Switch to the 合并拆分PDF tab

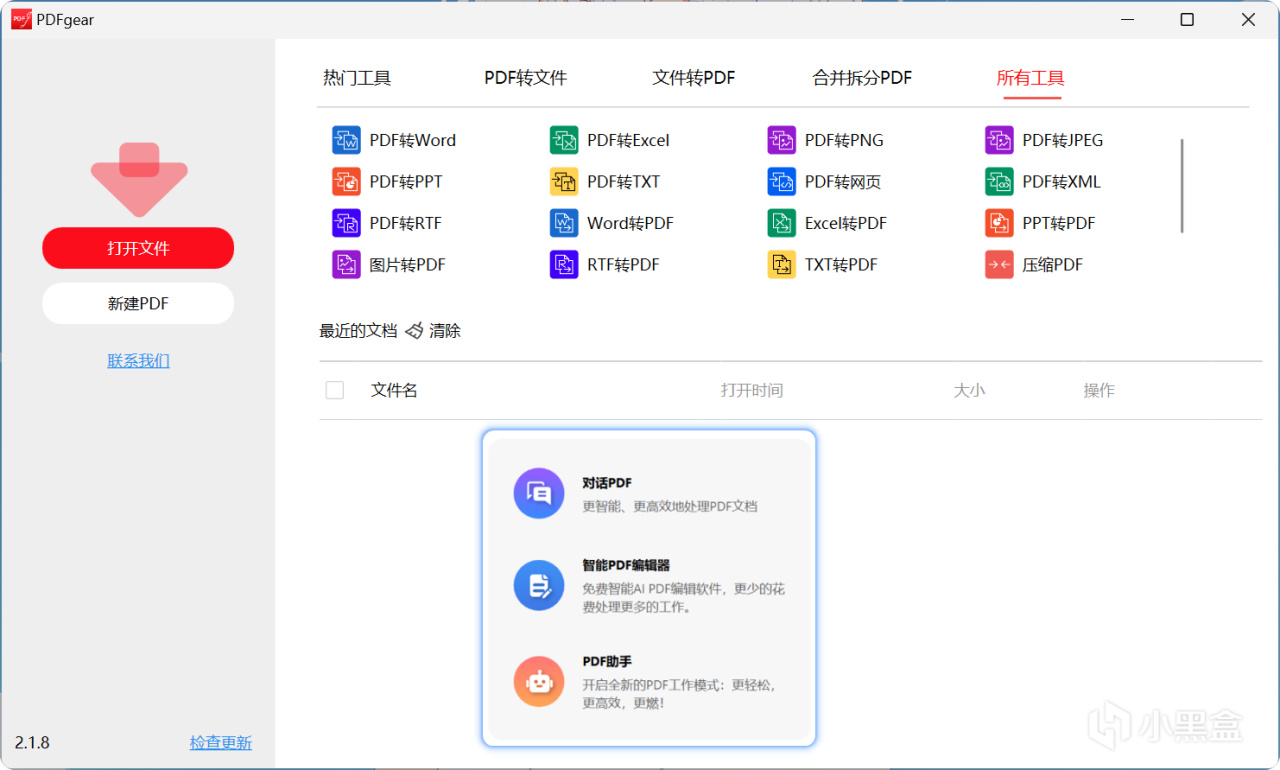pos(862,77)
